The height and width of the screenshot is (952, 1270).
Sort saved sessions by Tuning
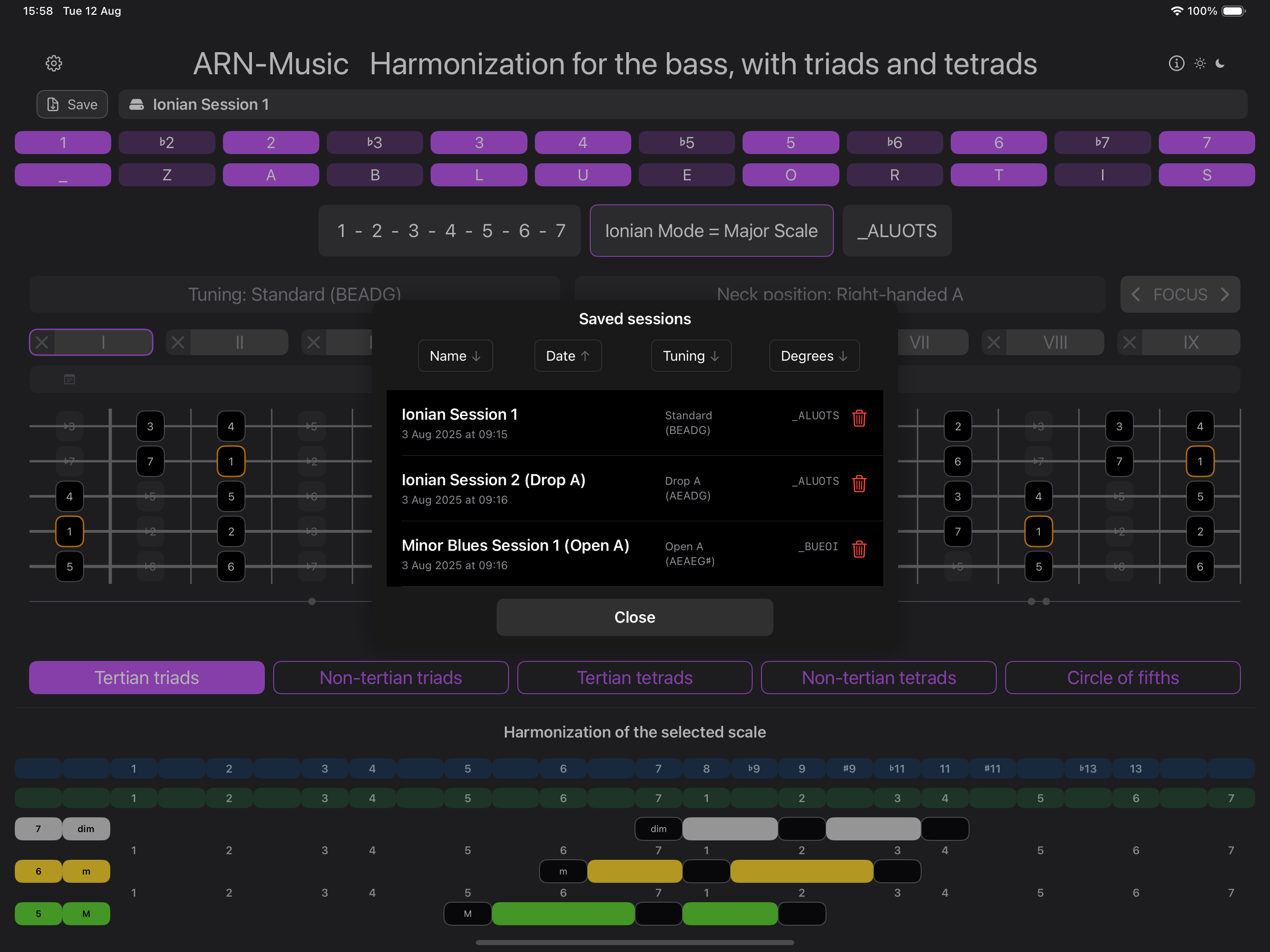coord(691,356)
